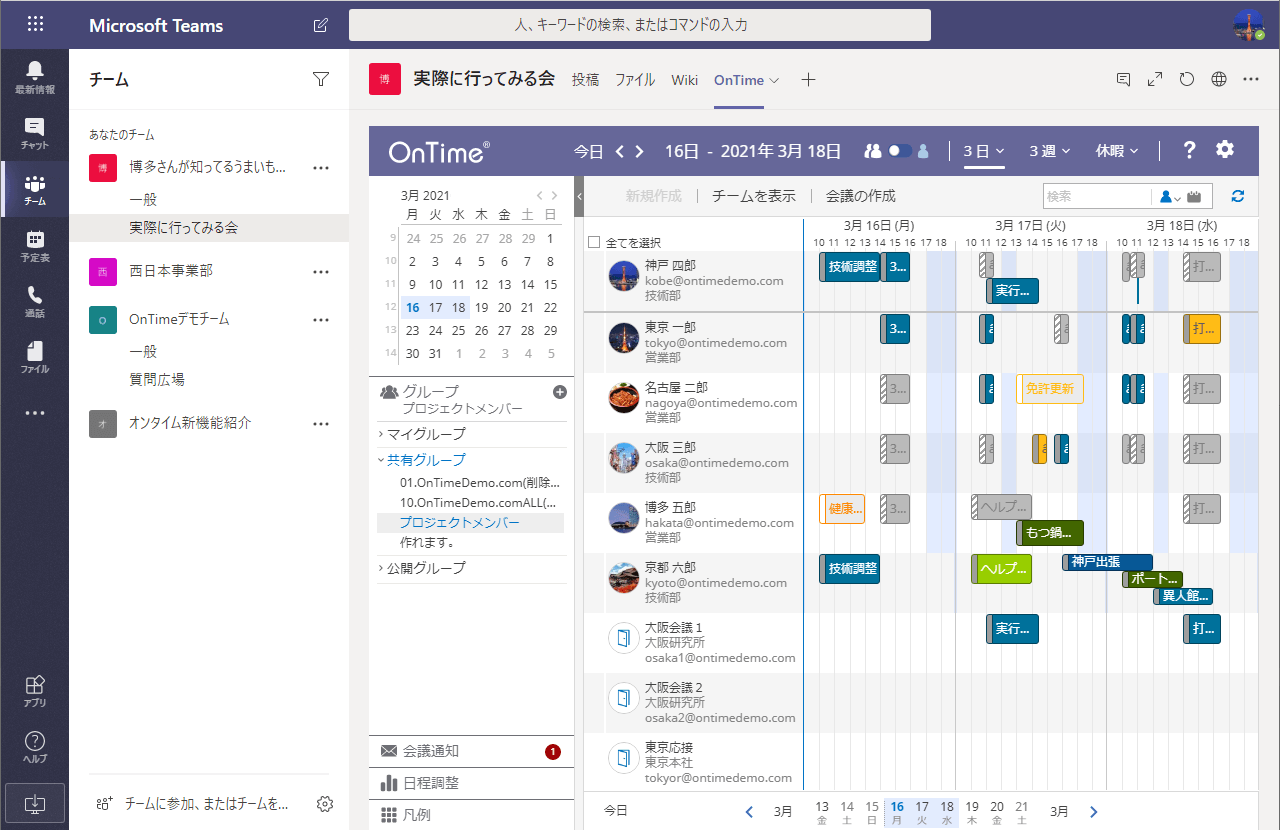Screen dimensions: 1280x830
Task: Switch to the Wiki tab
Action: point(685,80)
